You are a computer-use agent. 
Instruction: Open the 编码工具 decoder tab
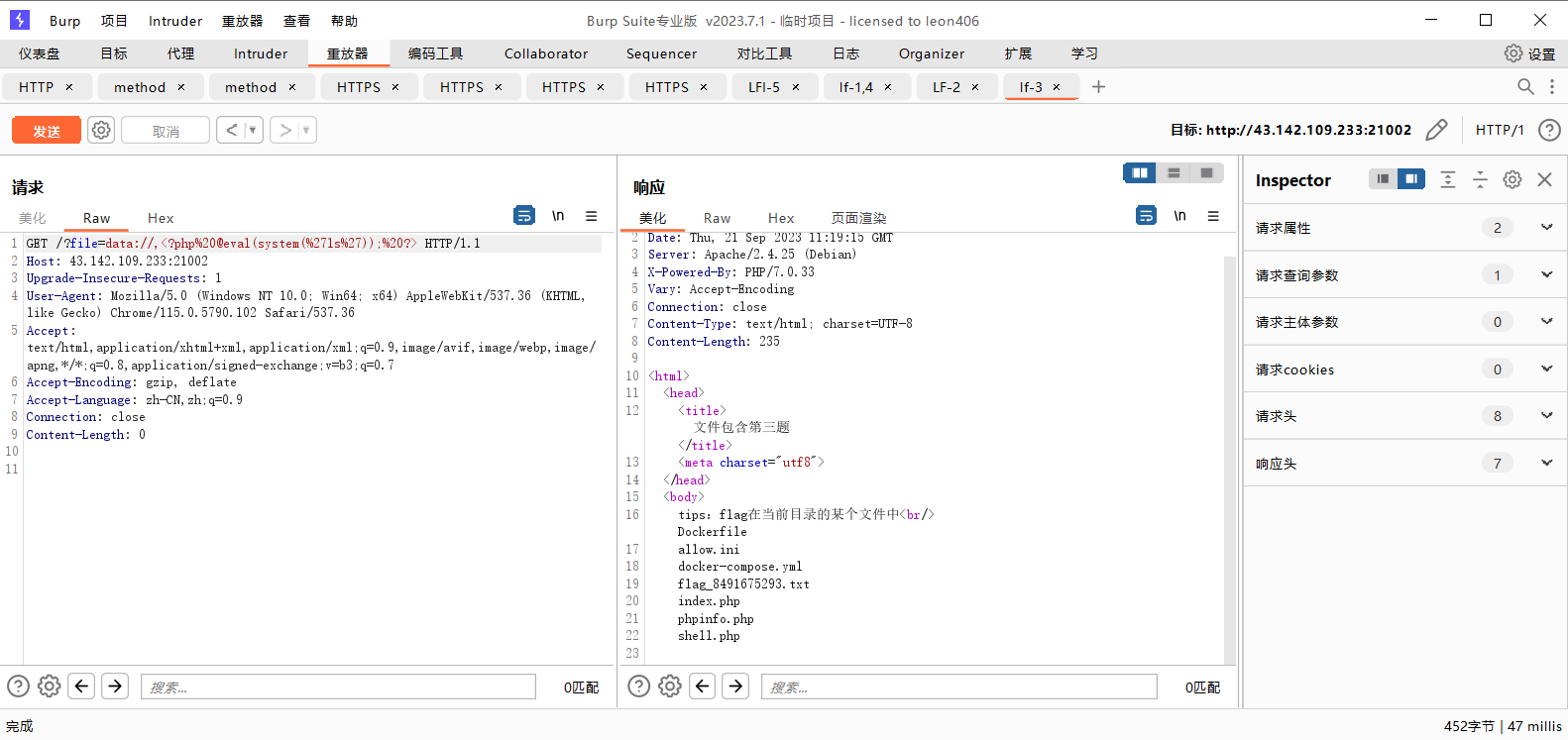click(435, 53)
